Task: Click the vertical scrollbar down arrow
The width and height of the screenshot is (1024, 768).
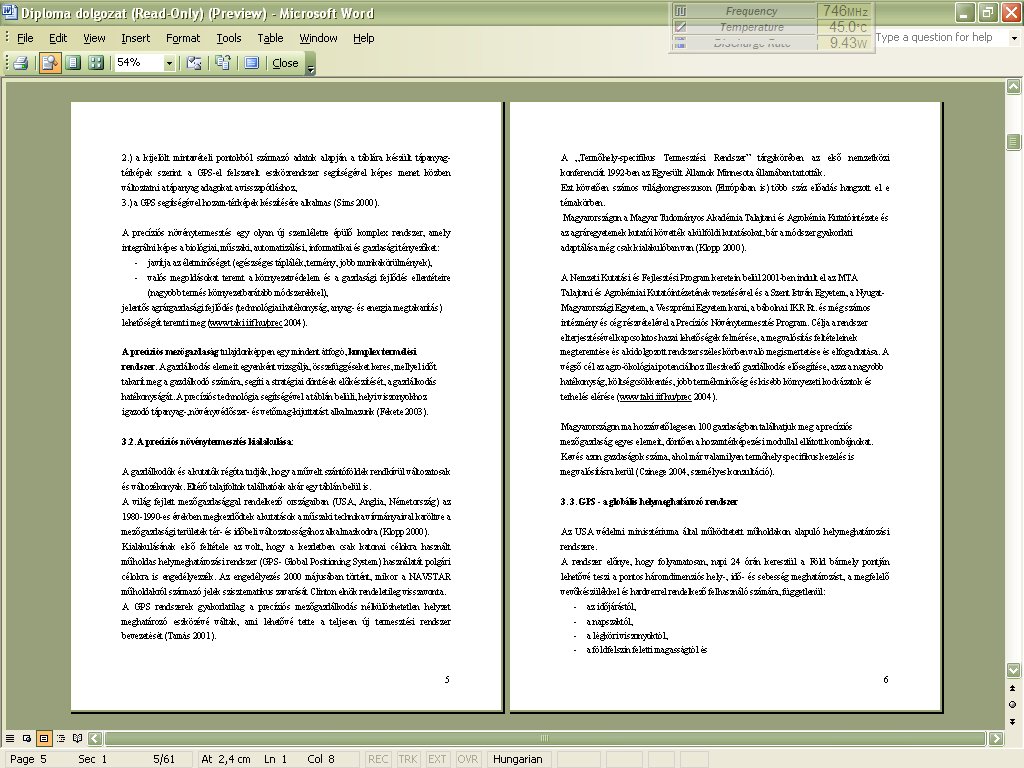Action: click(x=1014, y=670)
